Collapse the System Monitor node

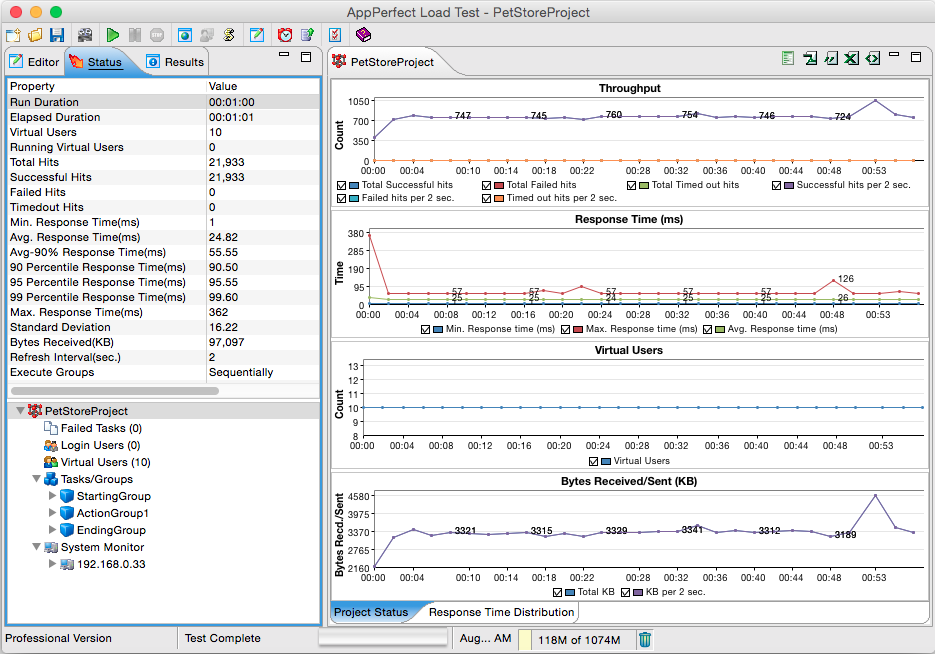pyautogui.click(x=36, y=547)
